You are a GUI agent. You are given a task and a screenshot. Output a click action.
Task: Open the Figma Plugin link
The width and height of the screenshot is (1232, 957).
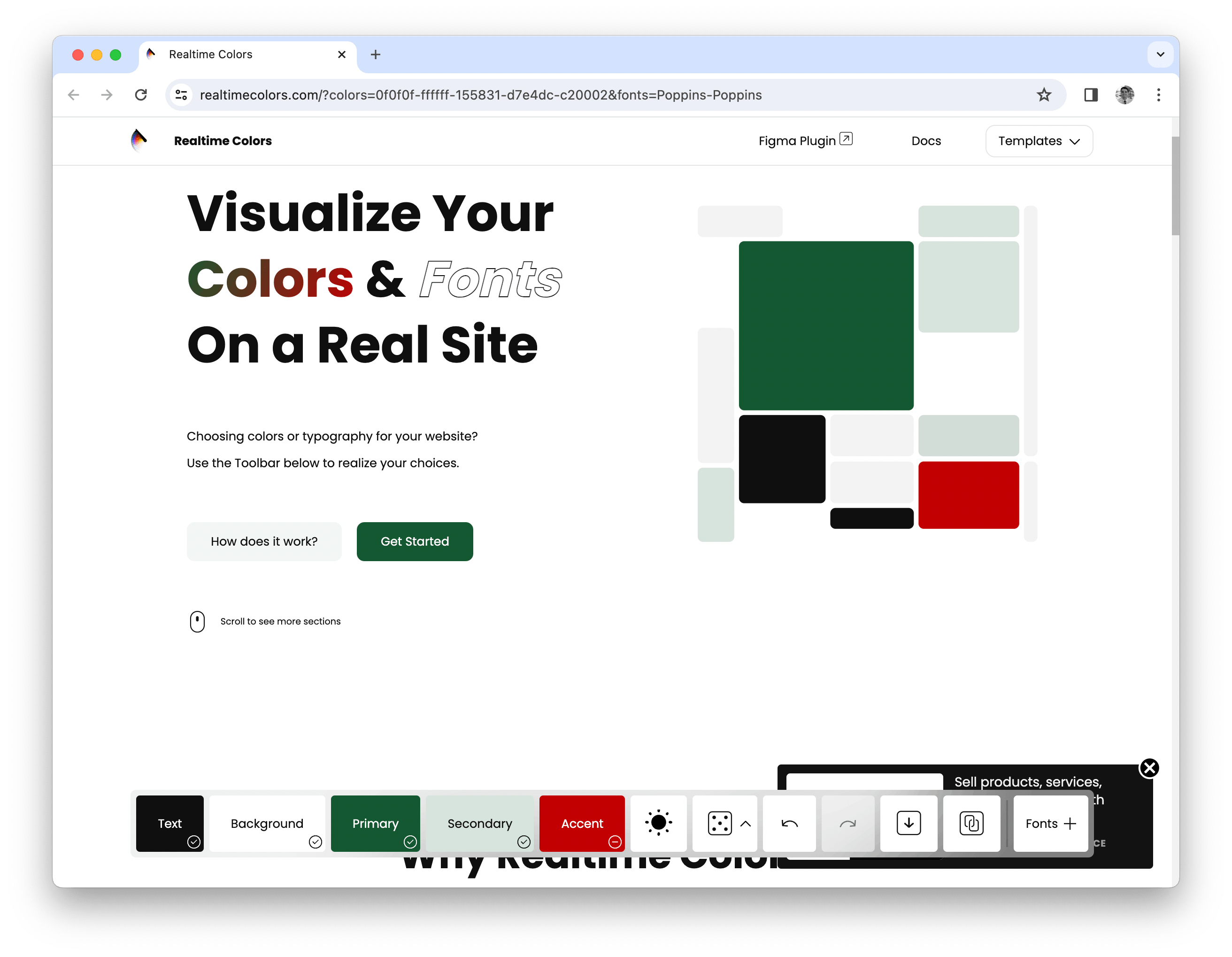click(805, 140)
